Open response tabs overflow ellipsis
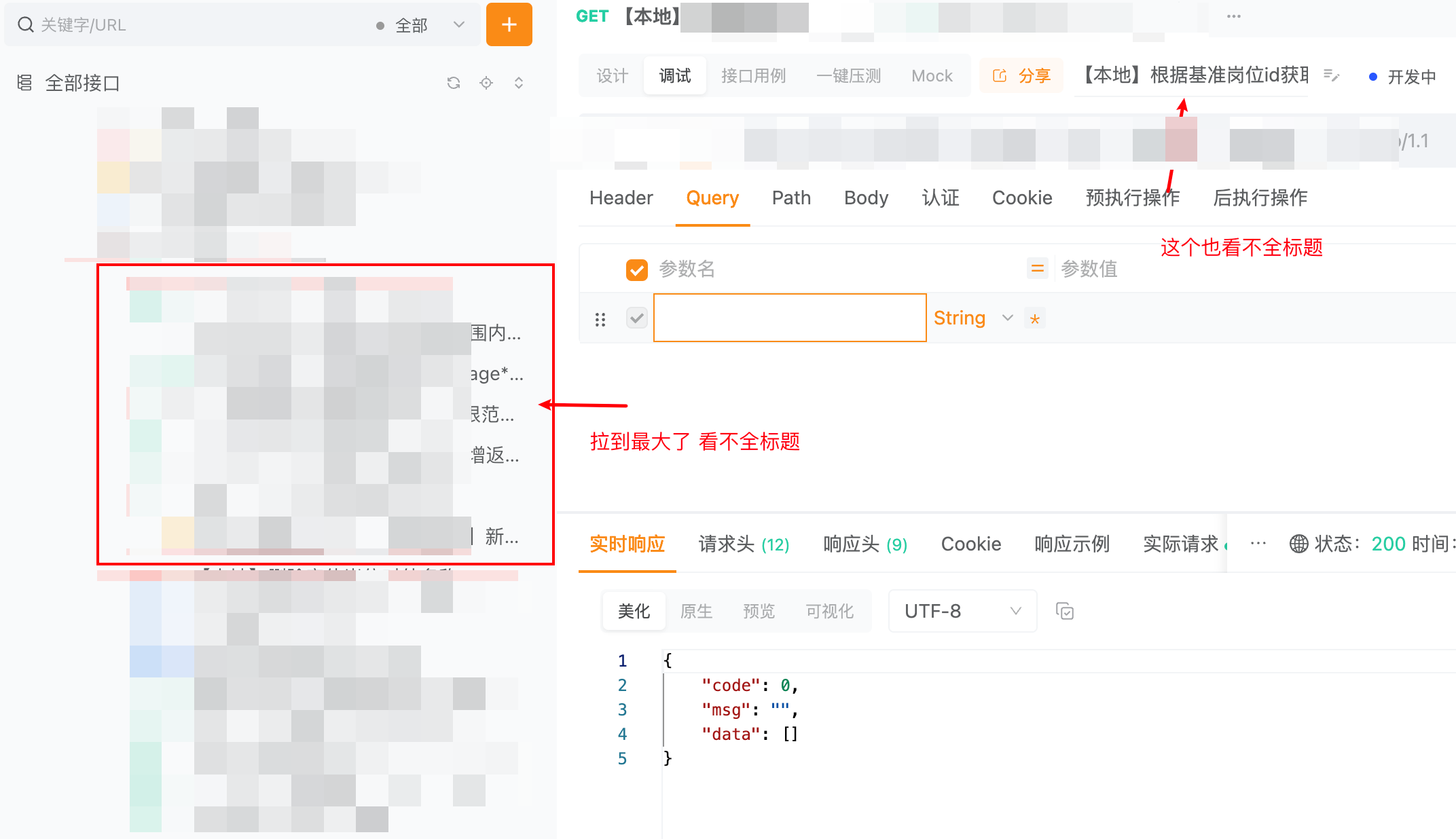Viewport: 1456px width, 839px height. [x=1258, y=543]
